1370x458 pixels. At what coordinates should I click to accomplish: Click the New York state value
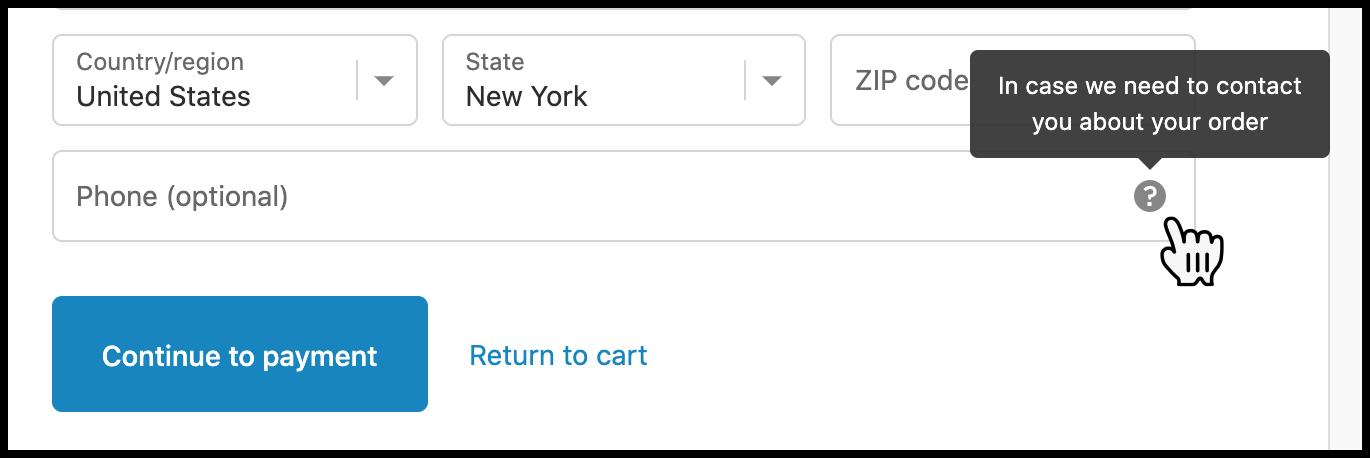coord(526,97)
